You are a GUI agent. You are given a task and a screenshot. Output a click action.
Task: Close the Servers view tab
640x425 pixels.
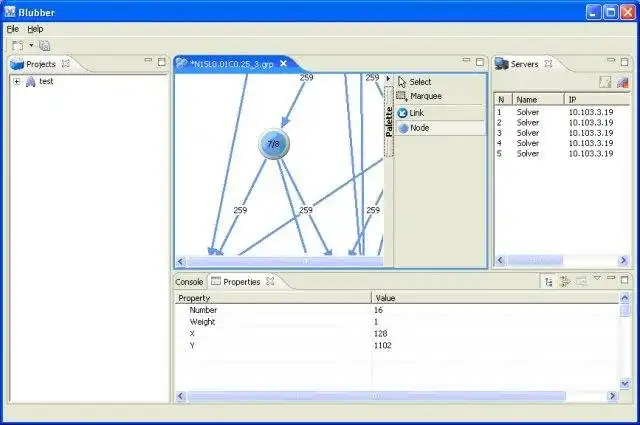click(x=549, y=64)
